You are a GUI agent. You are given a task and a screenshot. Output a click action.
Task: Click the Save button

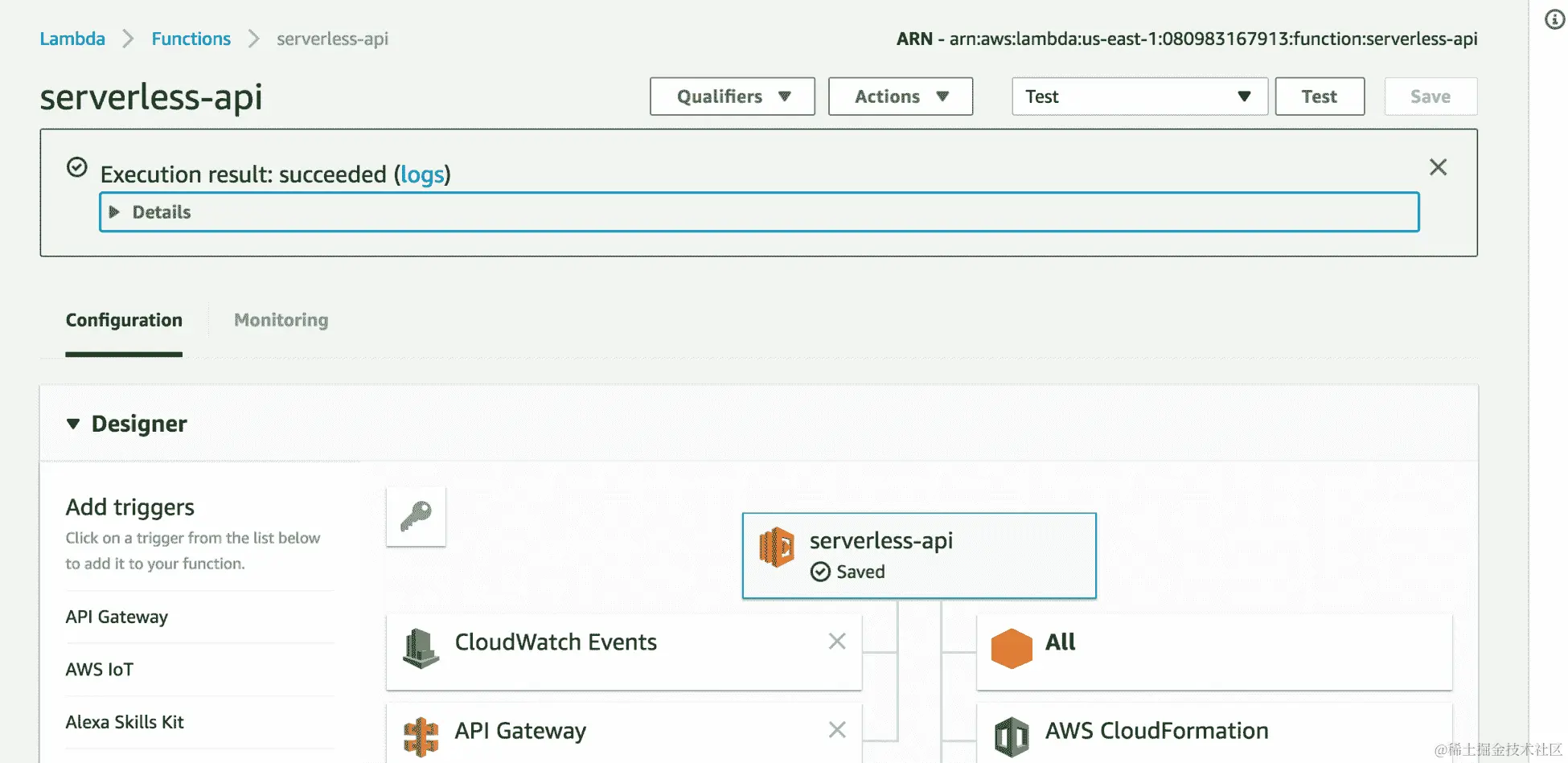(1430, 96)
